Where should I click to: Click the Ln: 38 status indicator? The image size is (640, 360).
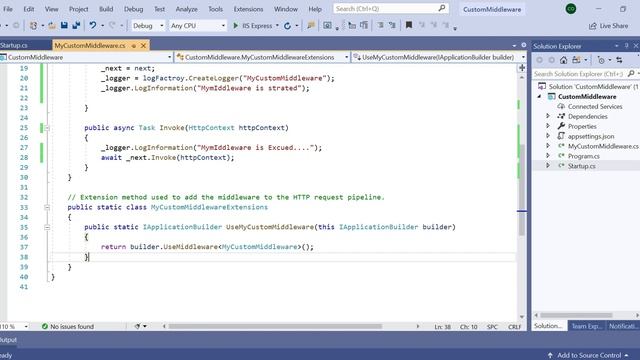pos(442,327)
